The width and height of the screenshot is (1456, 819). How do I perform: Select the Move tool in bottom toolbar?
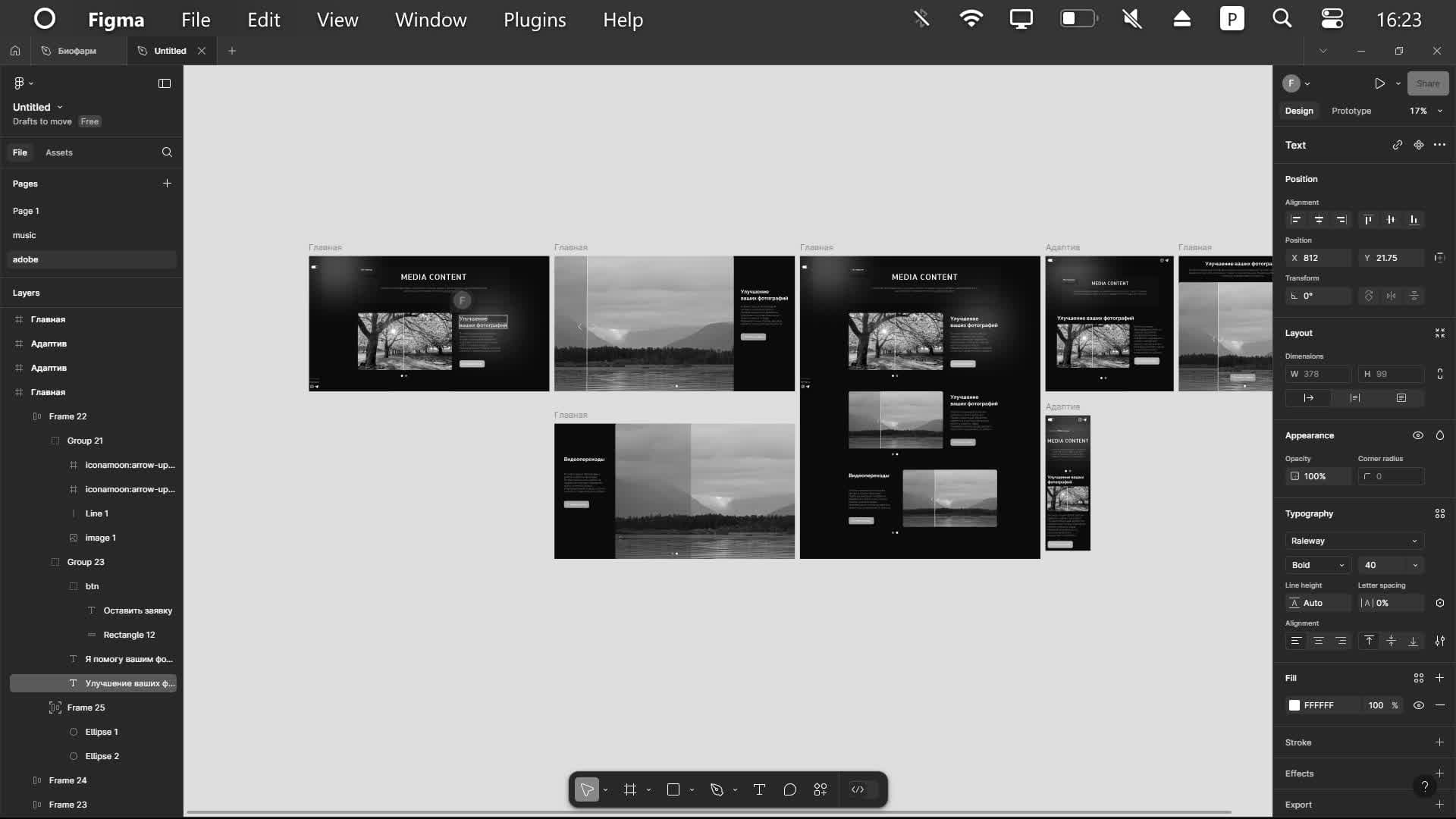point(587,789)
